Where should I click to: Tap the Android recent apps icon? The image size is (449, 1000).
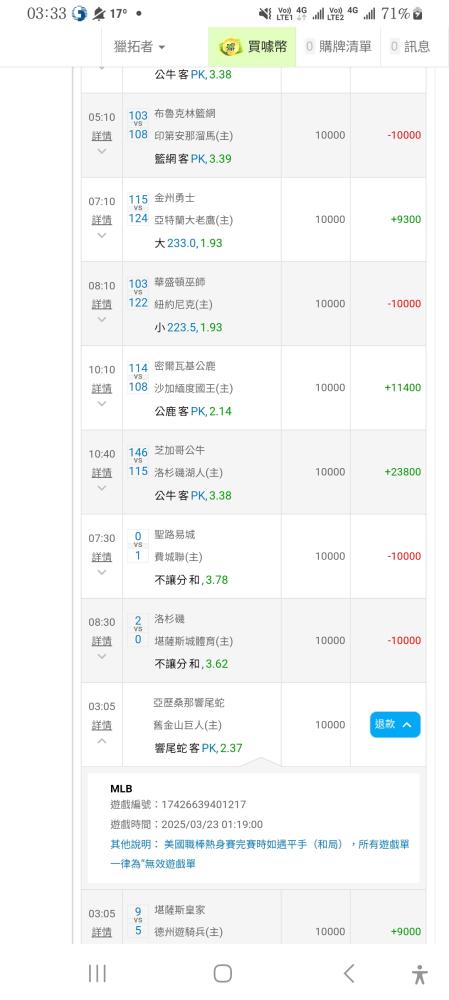[97, 973]
